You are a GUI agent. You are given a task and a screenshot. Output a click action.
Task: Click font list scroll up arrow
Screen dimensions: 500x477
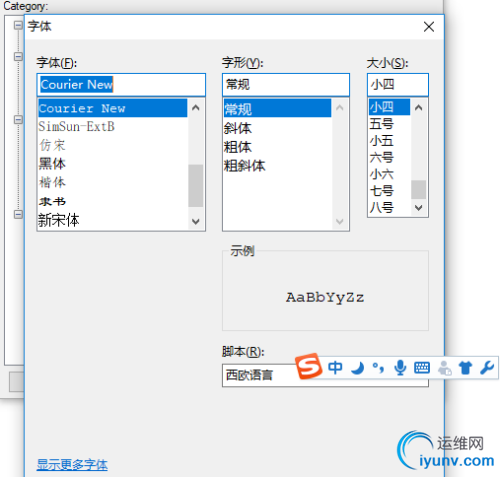196,108
